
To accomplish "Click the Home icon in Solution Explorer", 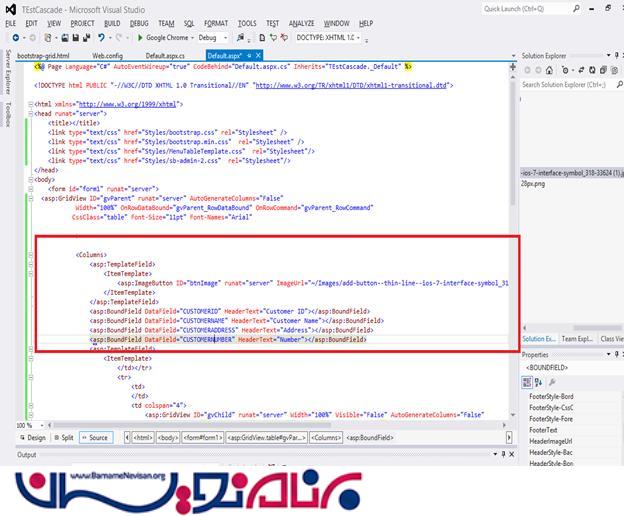I will [x=548, y=71].
